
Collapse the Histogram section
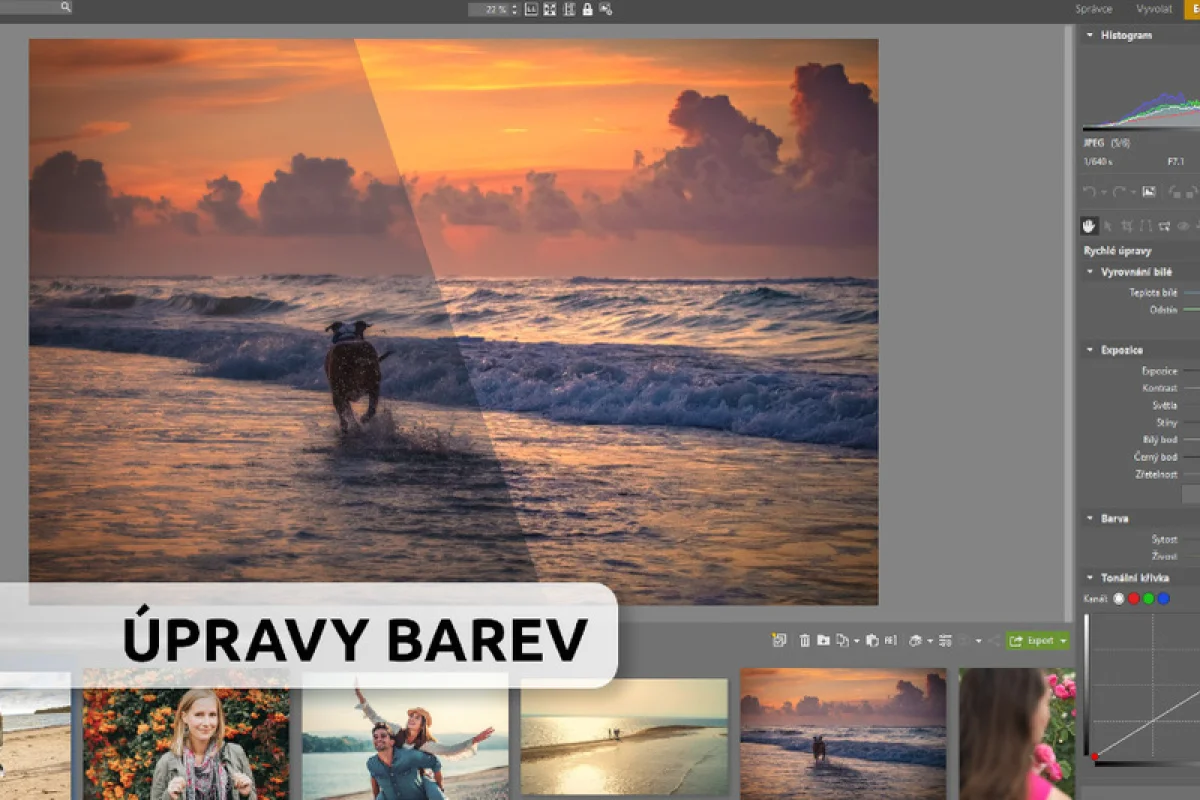tap(1089, 35)
